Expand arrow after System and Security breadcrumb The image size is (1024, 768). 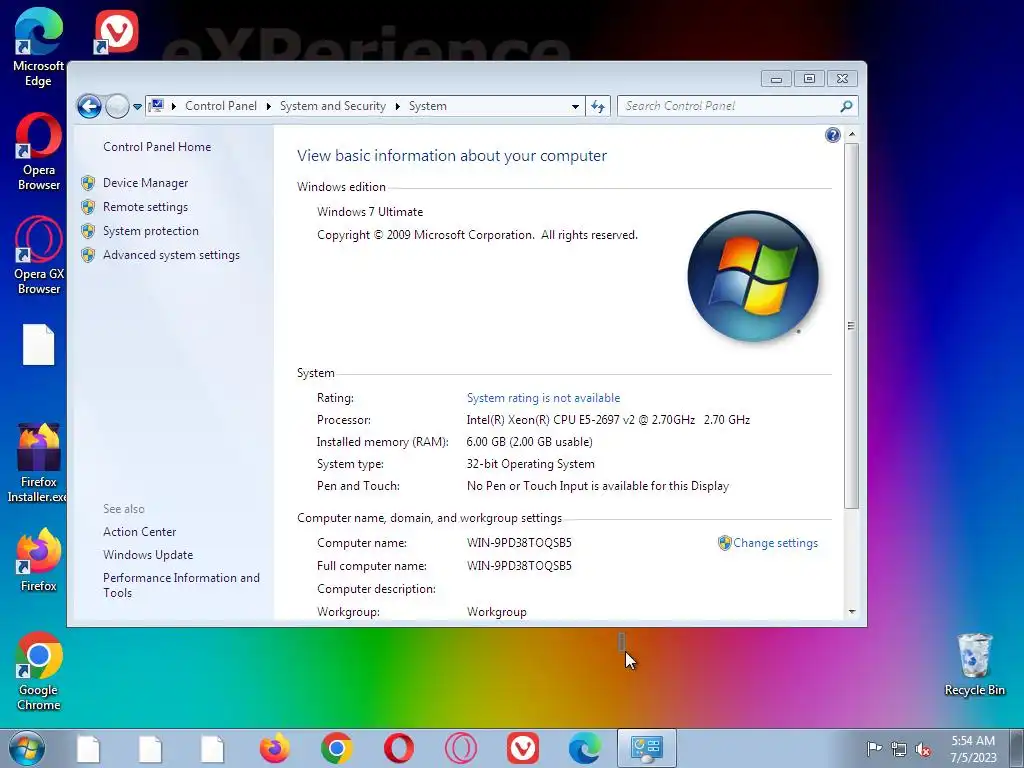398,106
